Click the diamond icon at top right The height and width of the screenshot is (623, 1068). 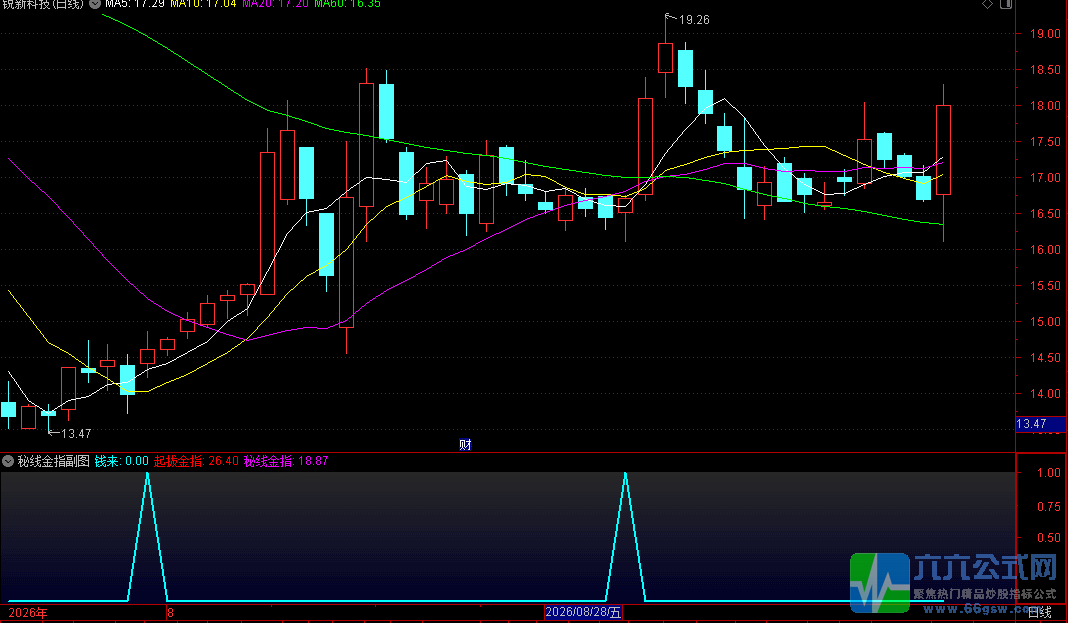pos(987,4)
